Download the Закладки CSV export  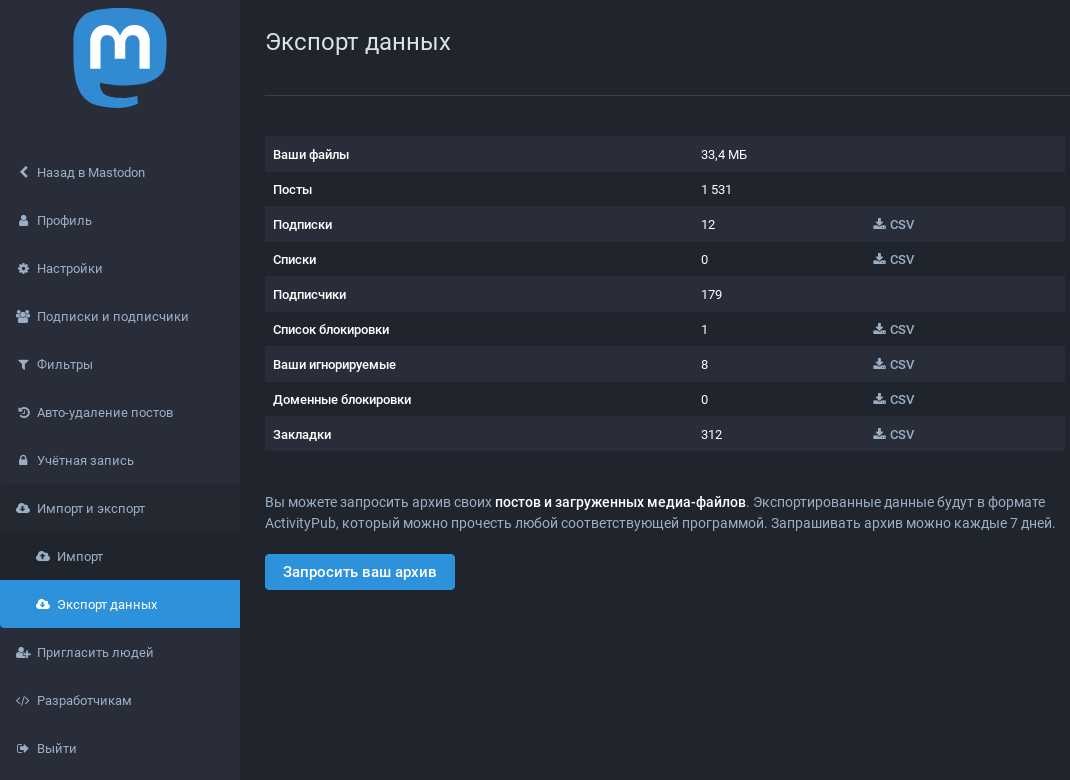(x=893, y=435)
